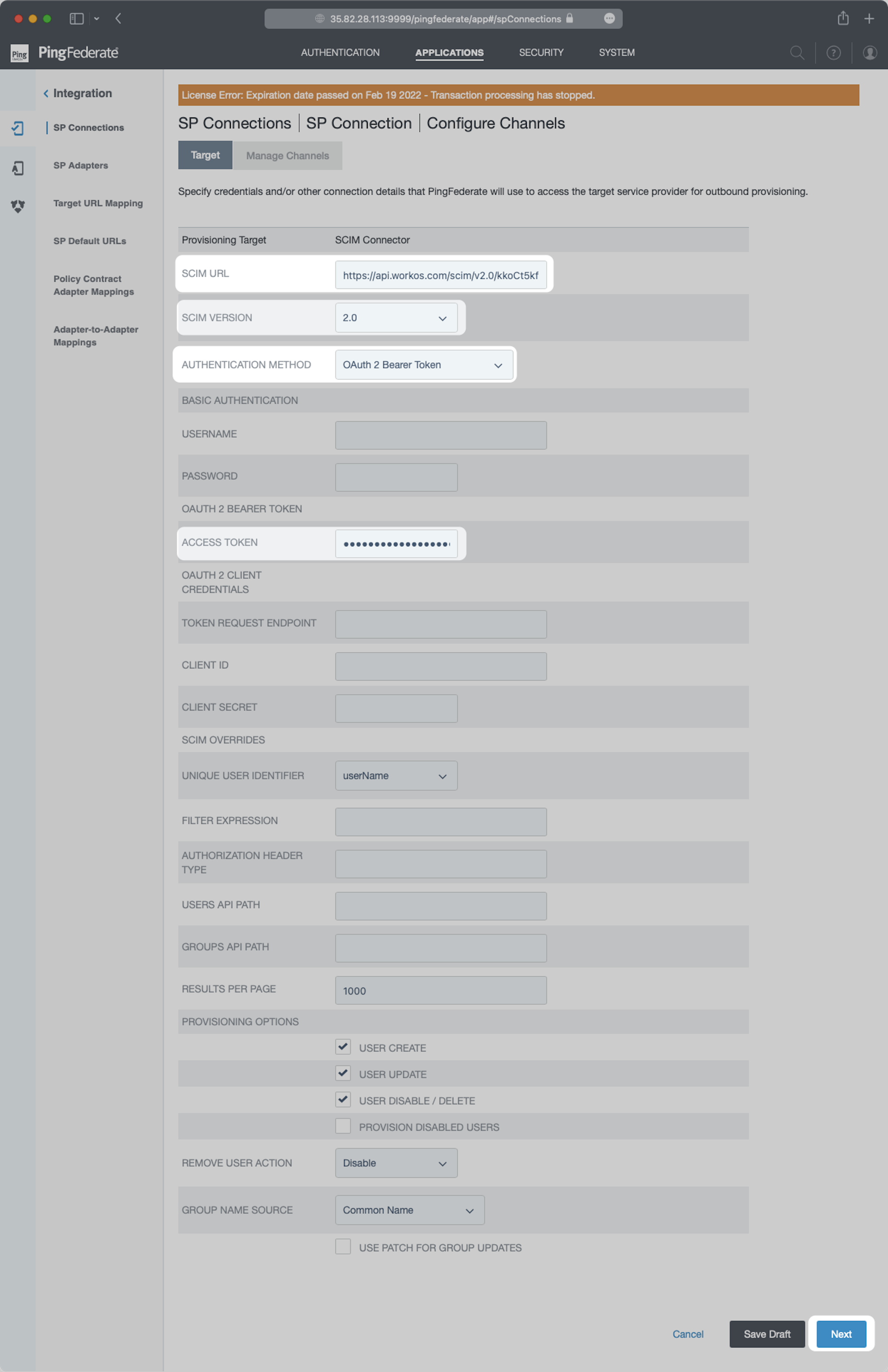Click the third sidebar icon below adapters
The width and height of the screenshot is (888, 1372).
tap(18, 206)
